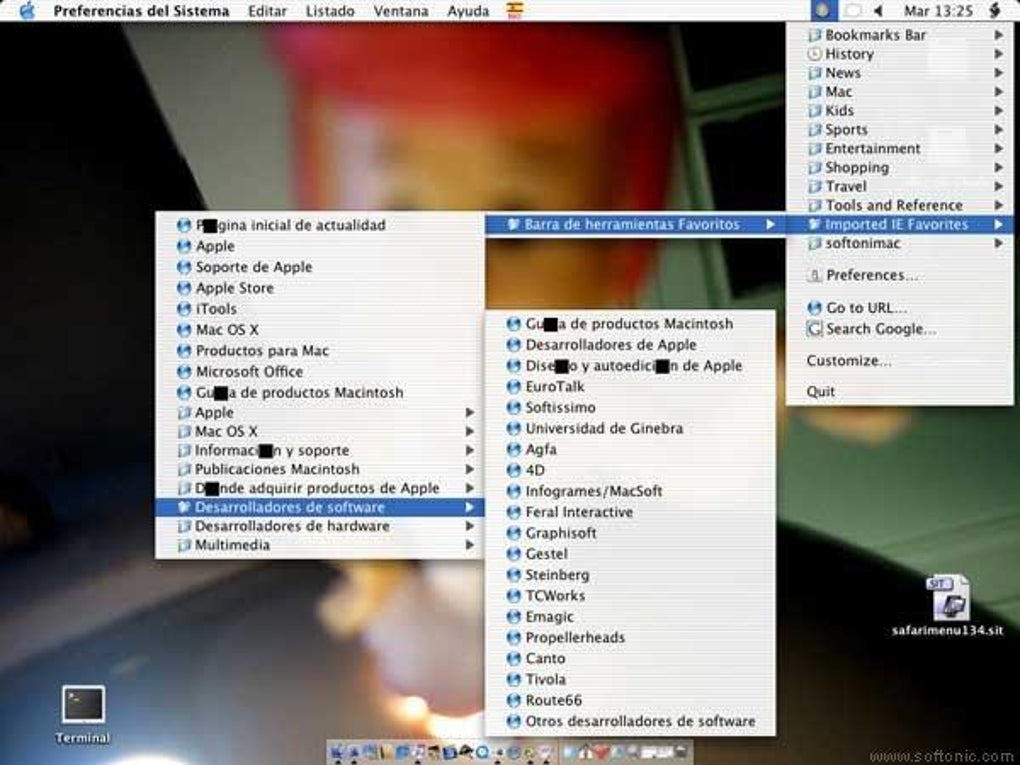
Task: Open the Listado menu
Action: click(330, 11)
